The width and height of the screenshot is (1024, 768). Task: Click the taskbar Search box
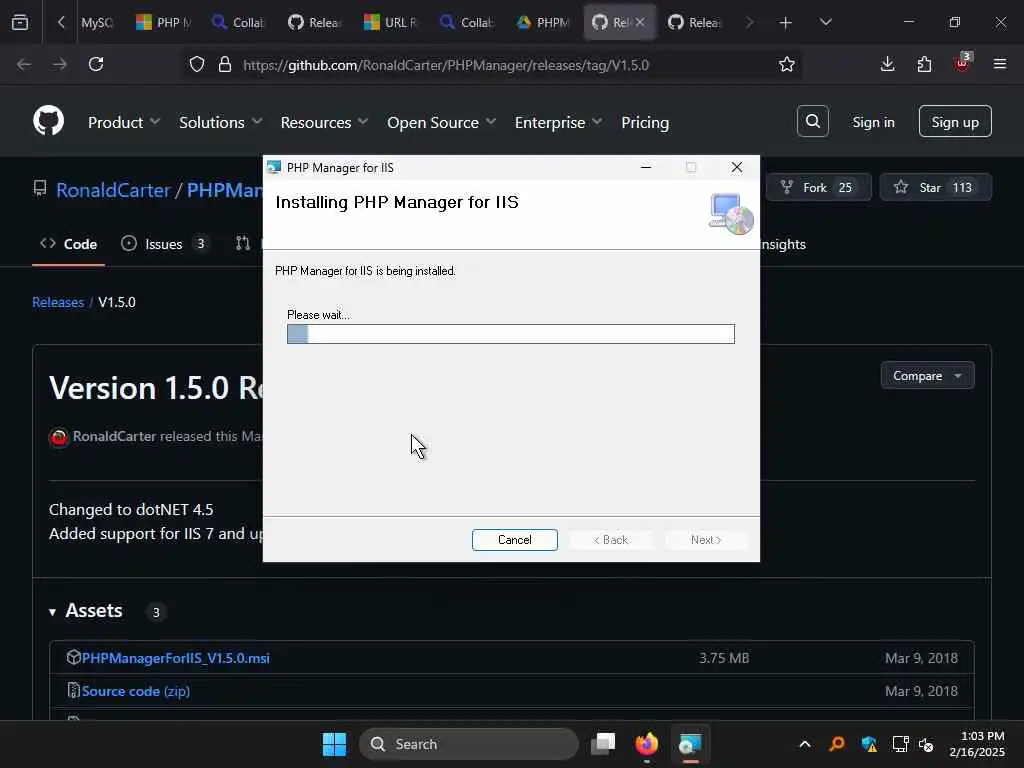point(469,744)
